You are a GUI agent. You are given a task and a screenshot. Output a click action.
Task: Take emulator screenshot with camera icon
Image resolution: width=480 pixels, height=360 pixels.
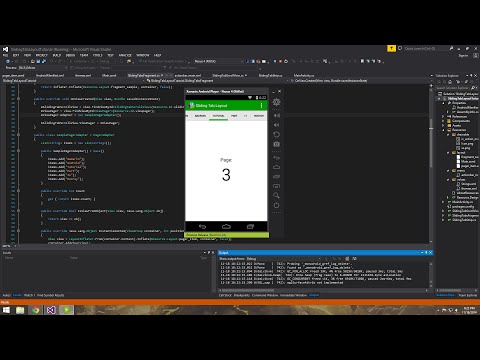click(x=276, y=144)
